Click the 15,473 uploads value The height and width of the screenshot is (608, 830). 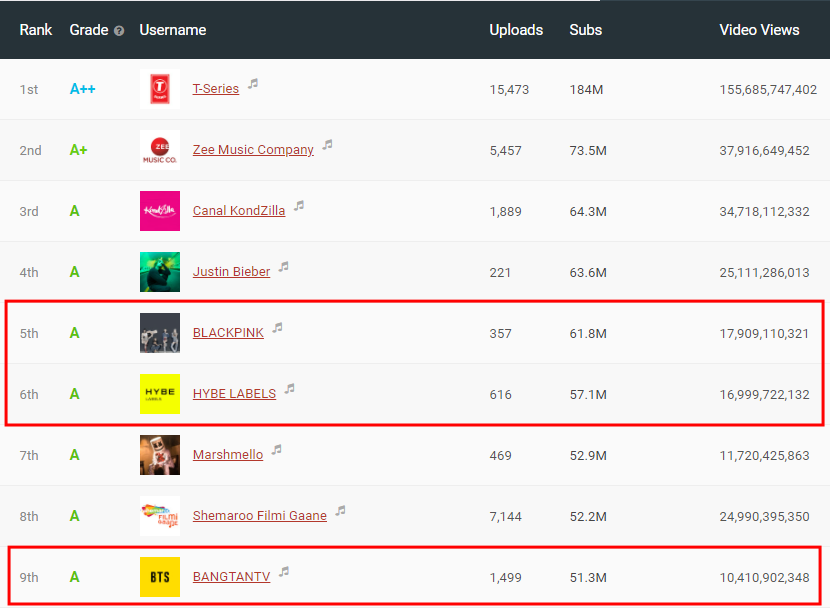pyautogui.click(x=509, y=90)
